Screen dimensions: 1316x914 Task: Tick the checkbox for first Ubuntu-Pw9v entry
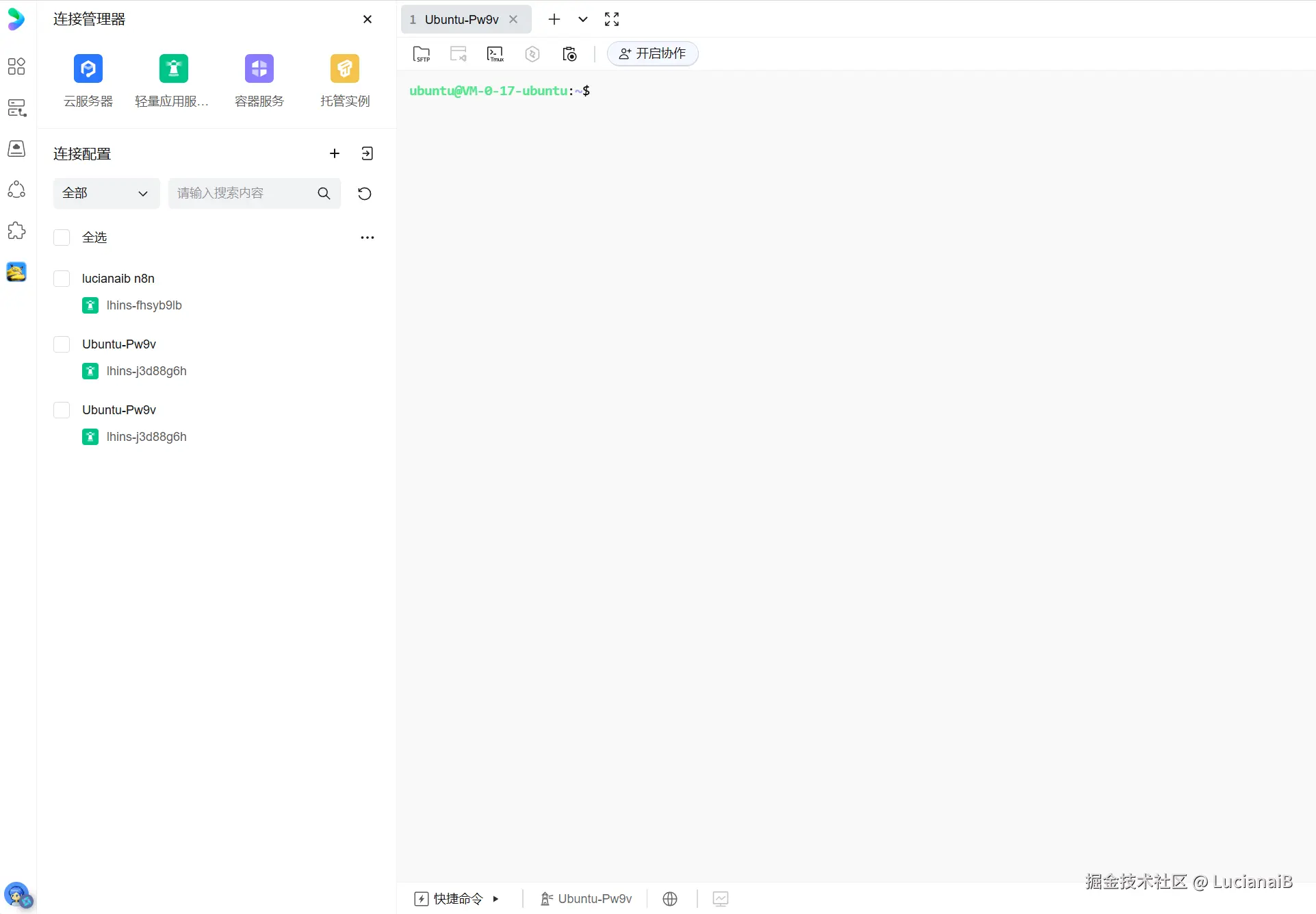61,344
